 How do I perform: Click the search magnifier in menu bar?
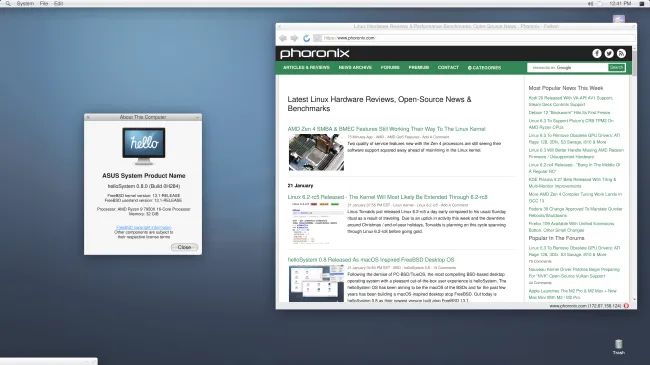8,3
